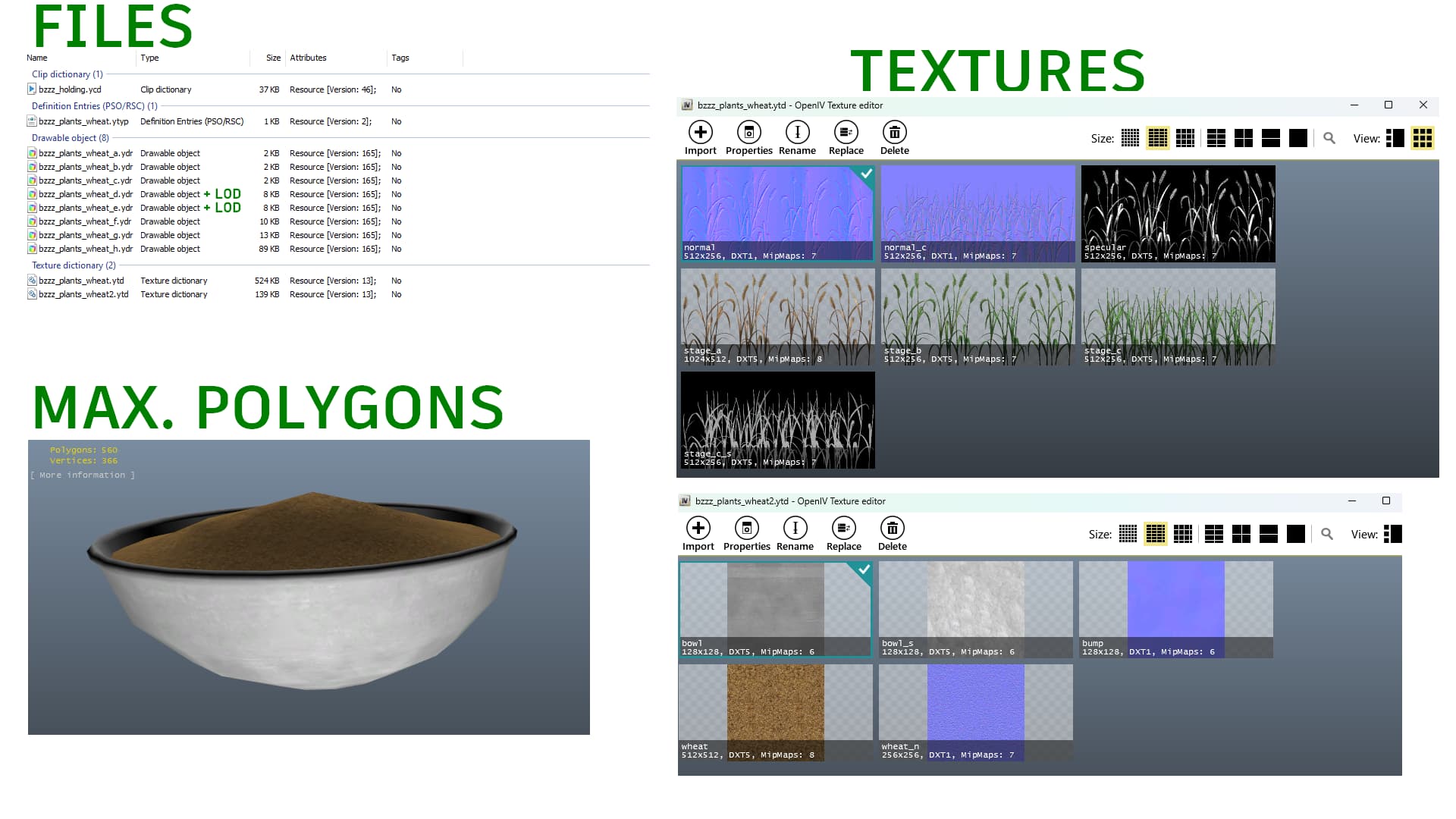Select the bzzz_plants_wheat_h.ydr file
This screenshot has width=1456, height=819.
[x=85, y=249]
